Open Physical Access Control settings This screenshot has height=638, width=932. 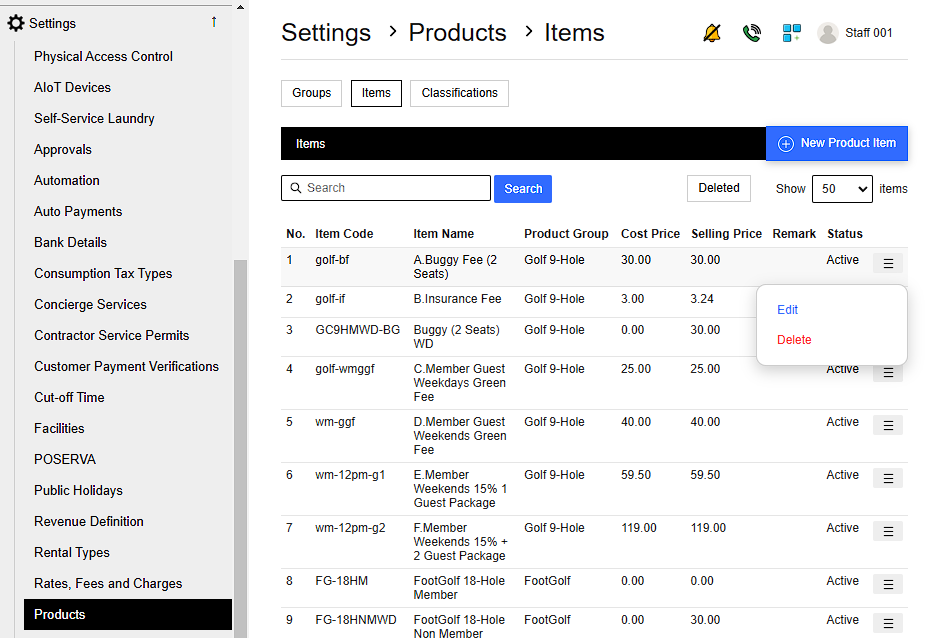(x=103, y=56)
